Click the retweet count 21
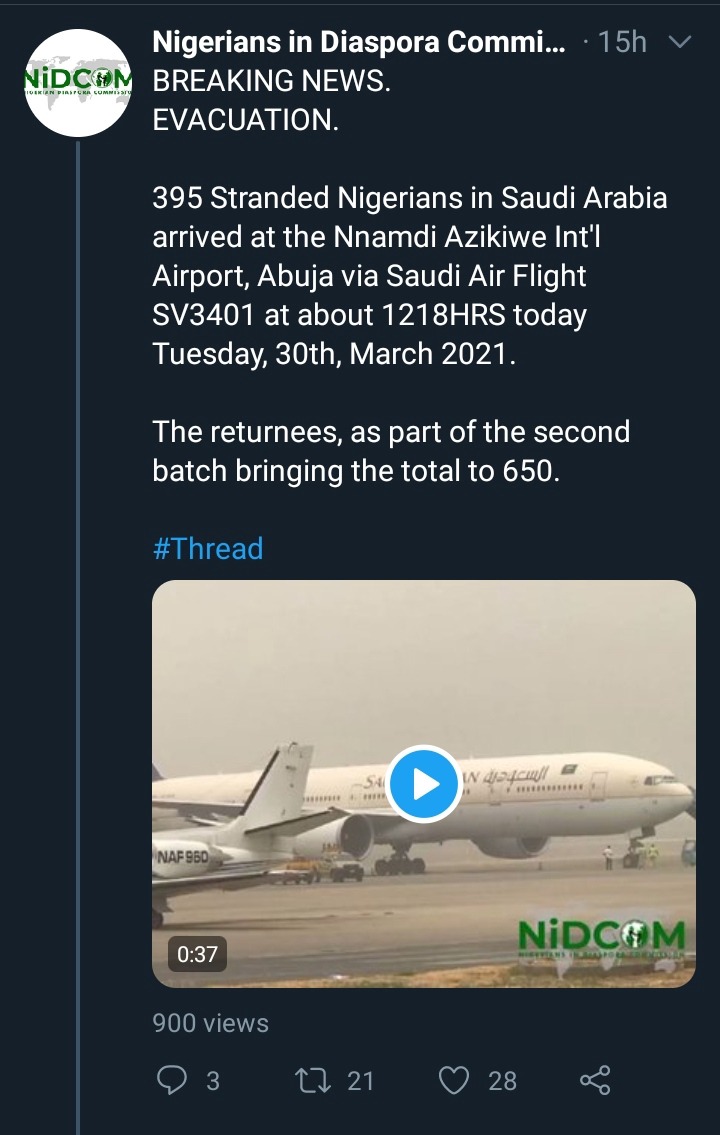This screenshot has height=1135, width=720. tap(360, 1081)
